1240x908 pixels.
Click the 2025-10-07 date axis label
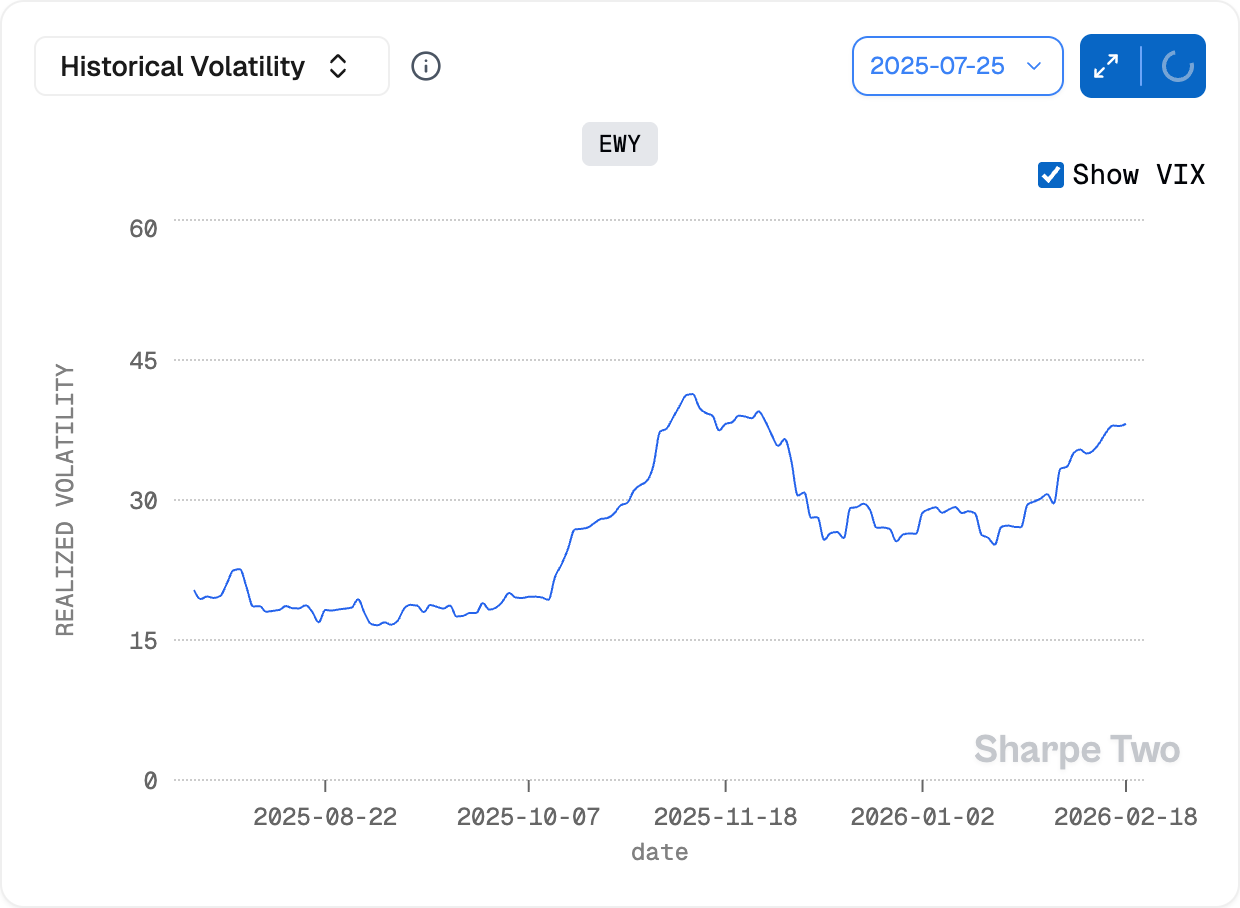point(528,817)
